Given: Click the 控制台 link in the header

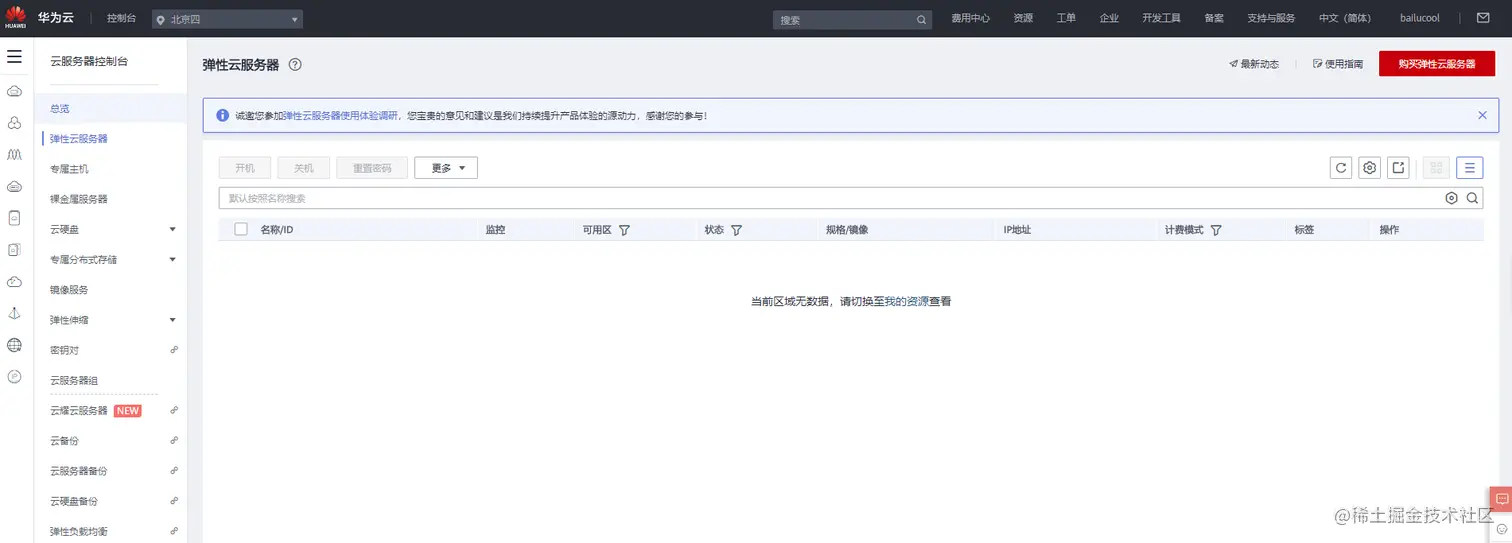Looking at the screenshot, I should 121,19.
